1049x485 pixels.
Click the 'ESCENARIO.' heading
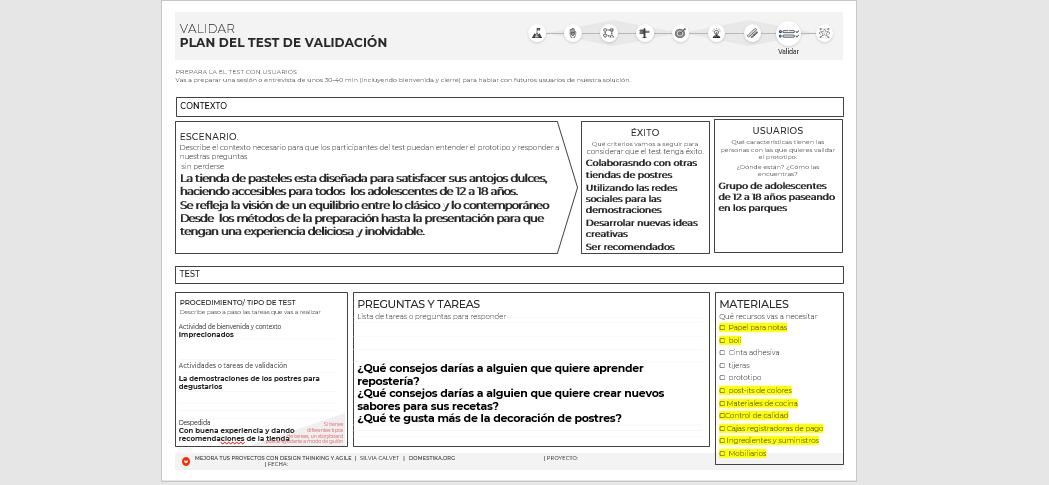209,137
